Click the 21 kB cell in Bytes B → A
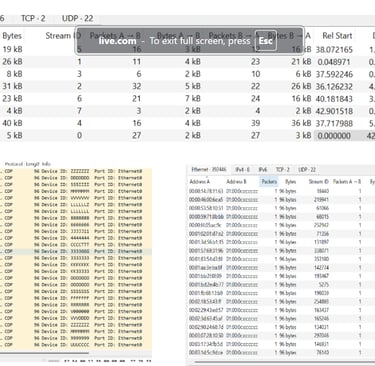Screen dimensions: 375x366 pos(301,62)
